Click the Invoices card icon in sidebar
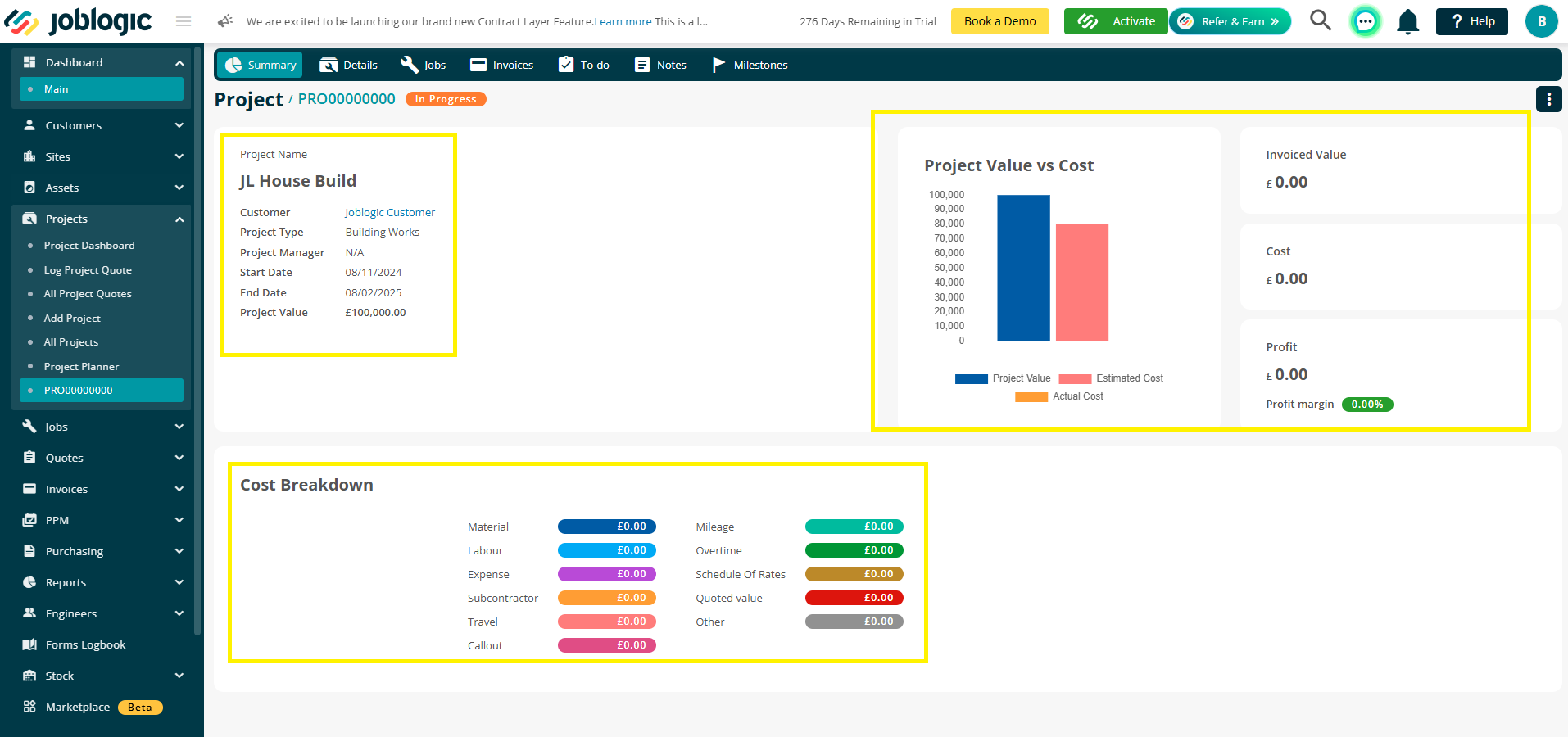The height and width of the screenshot is (737, 1568). [x=29, y=489]
